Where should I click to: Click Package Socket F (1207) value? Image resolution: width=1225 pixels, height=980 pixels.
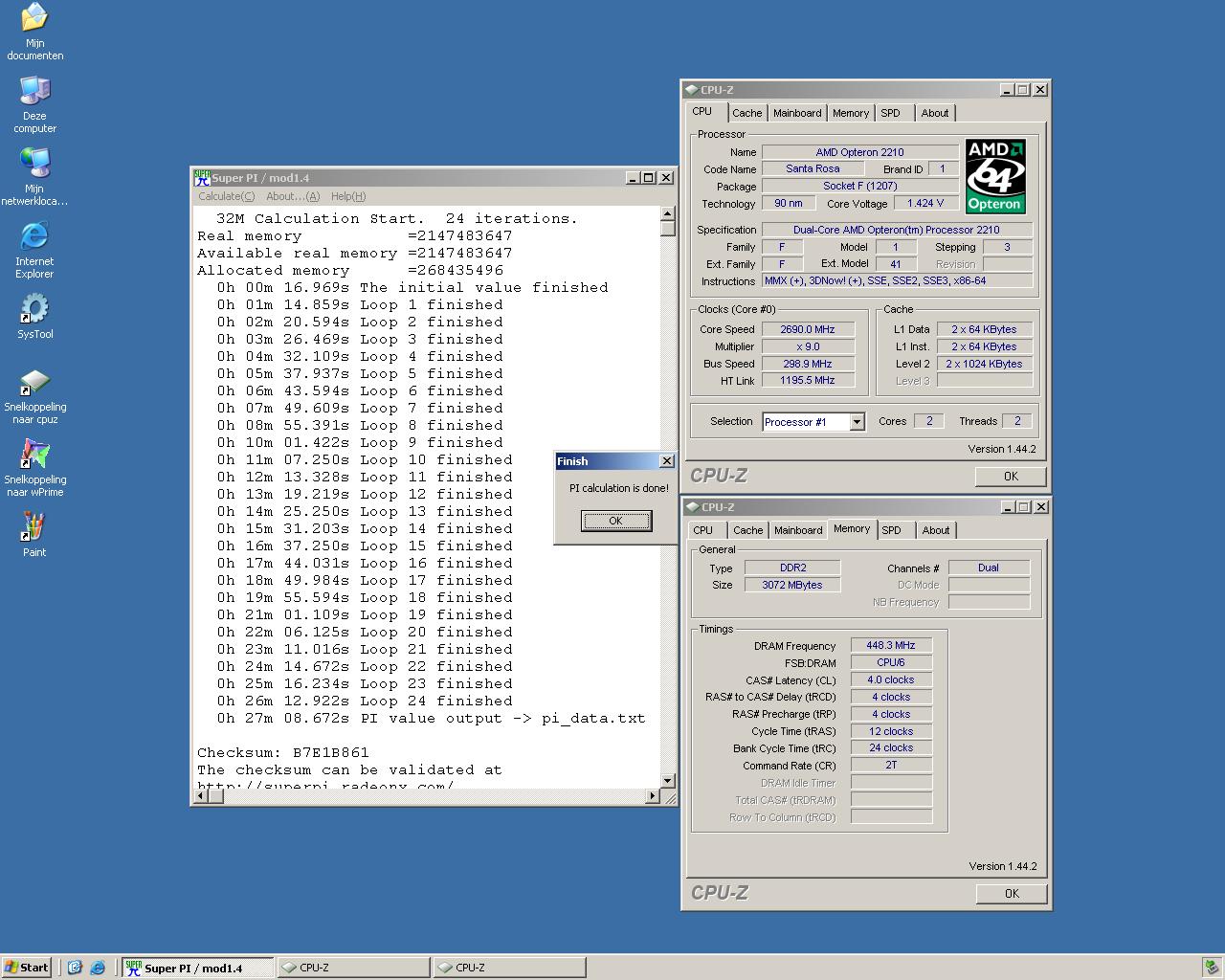coord(860,187)
